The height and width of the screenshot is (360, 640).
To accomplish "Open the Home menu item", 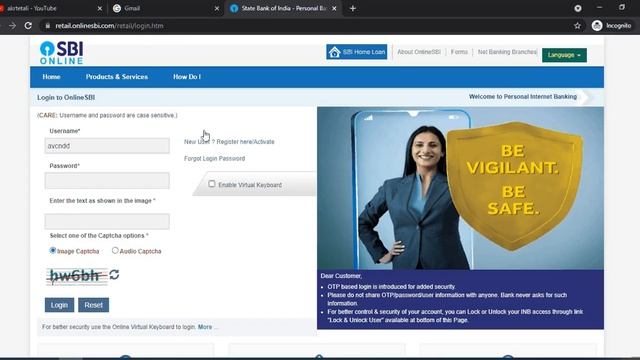I will tap(51, 77).
